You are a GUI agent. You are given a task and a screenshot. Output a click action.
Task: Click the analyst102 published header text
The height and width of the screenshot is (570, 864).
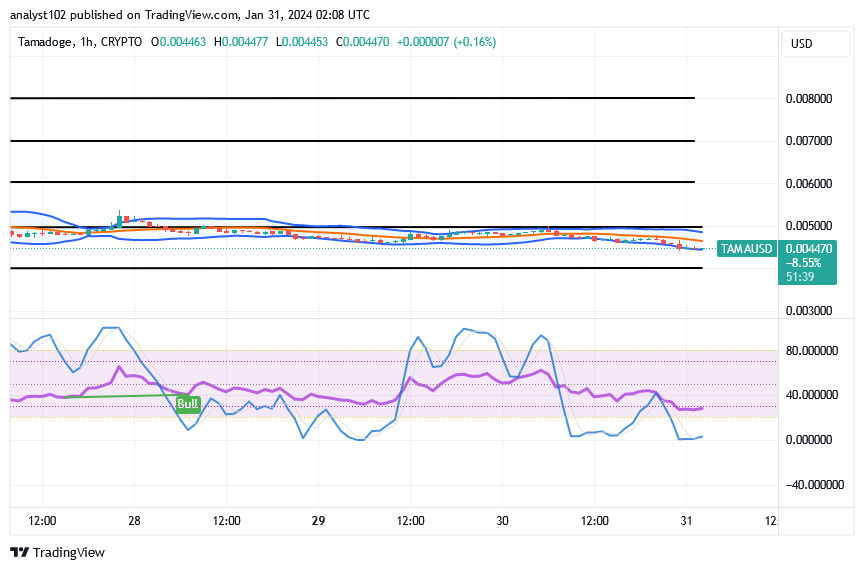(x=190, y=15)
